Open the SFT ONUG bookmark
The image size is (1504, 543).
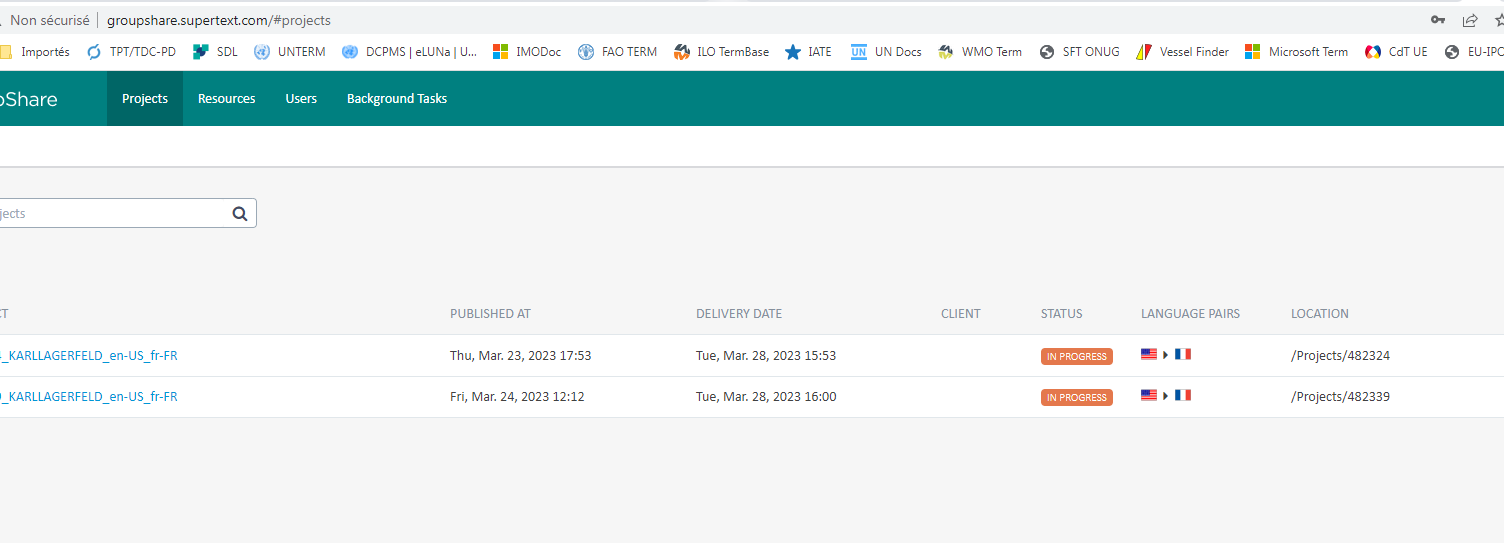[1080, 52]
